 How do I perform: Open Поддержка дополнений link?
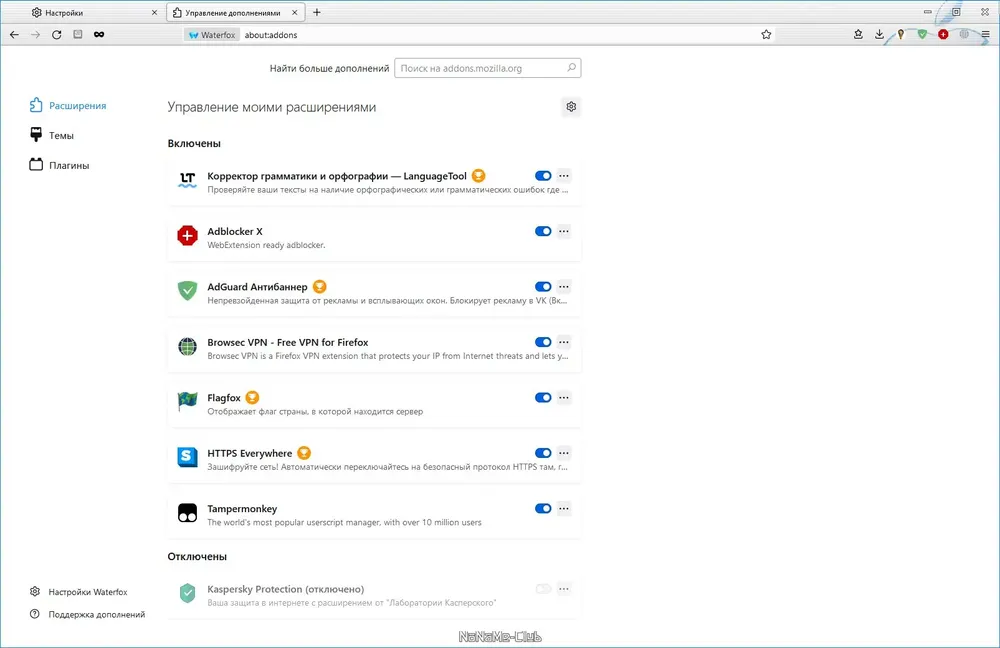(x=87, y=614)
